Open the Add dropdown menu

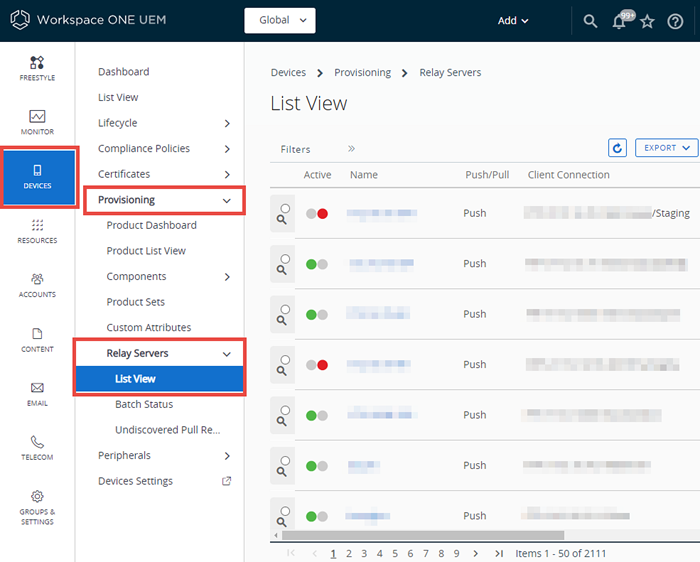coord(513,21)
